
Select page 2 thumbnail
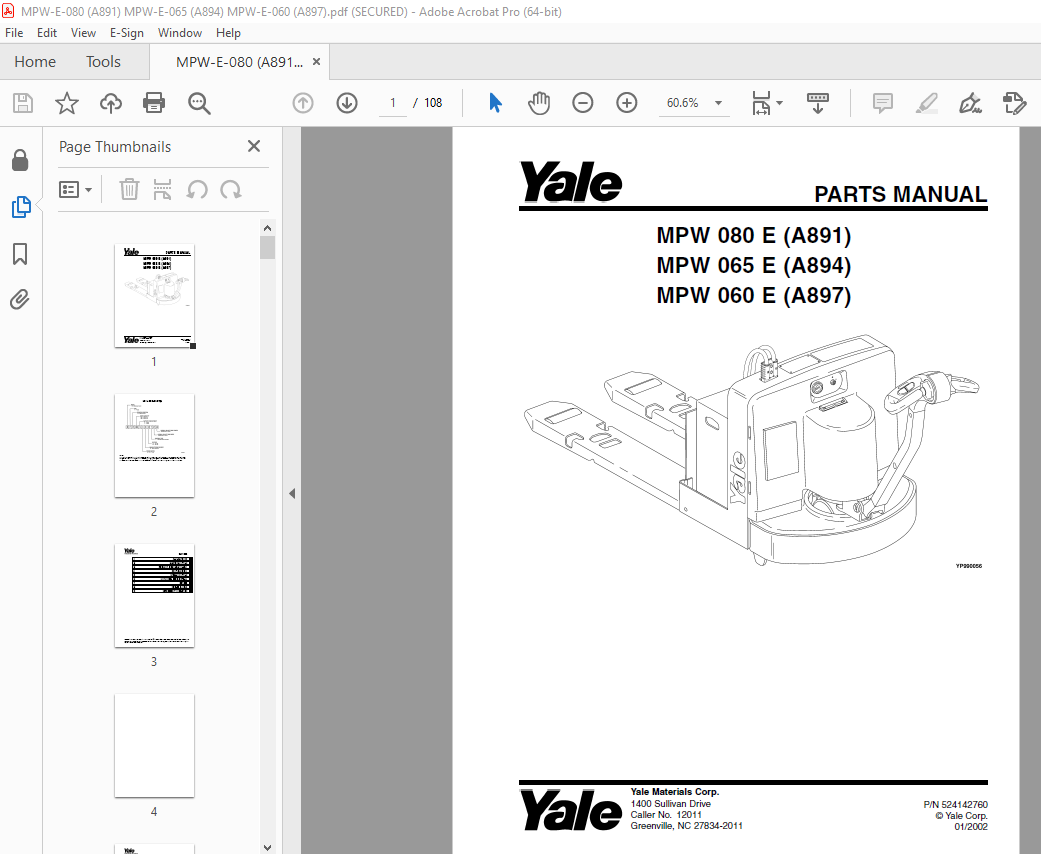point(154,446)
